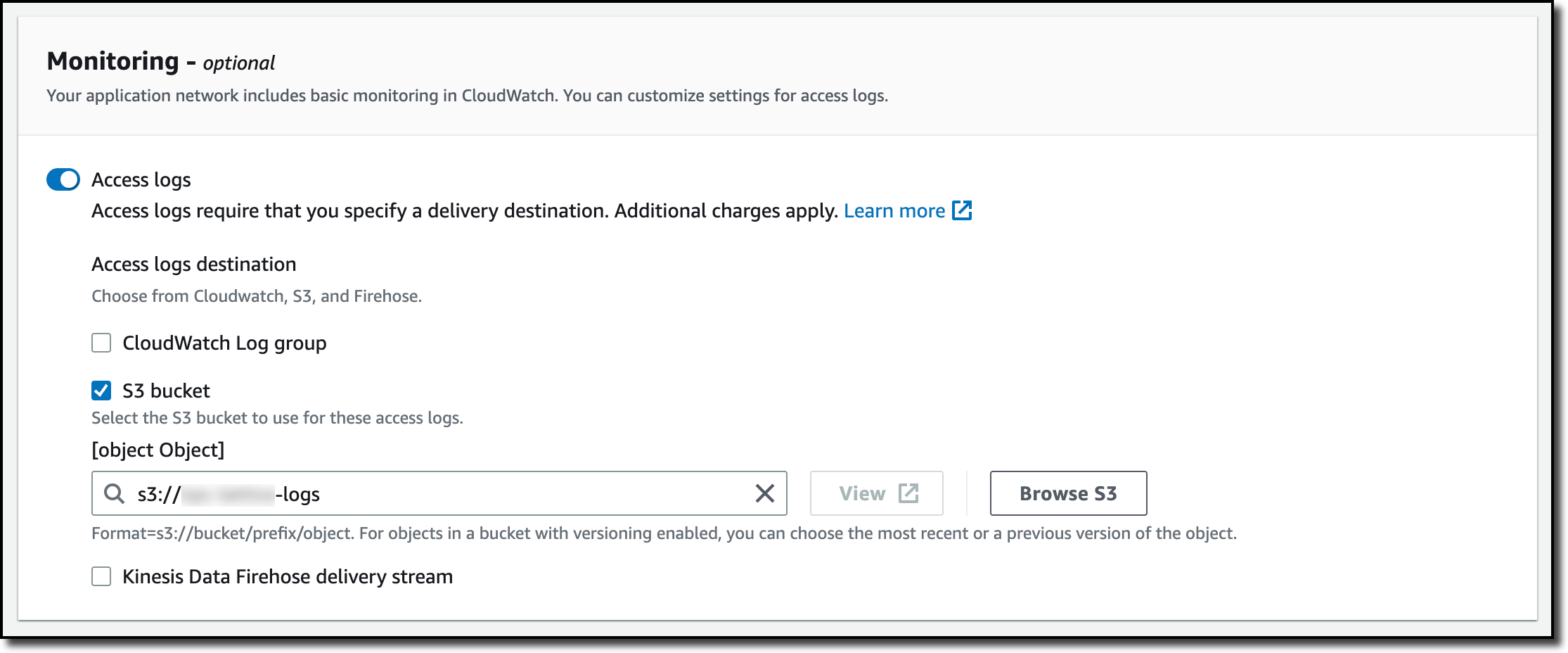
Task: Click the S3 bucket label text
Action: click(x=166, y=391)
